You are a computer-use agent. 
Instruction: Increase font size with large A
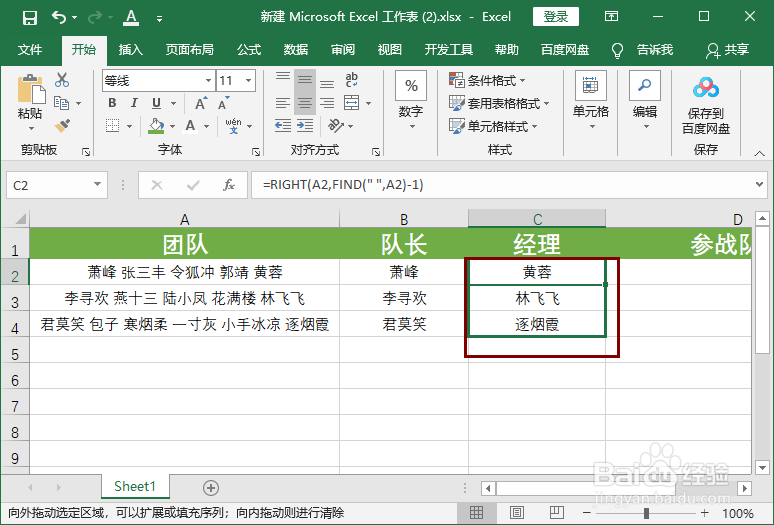200,104
